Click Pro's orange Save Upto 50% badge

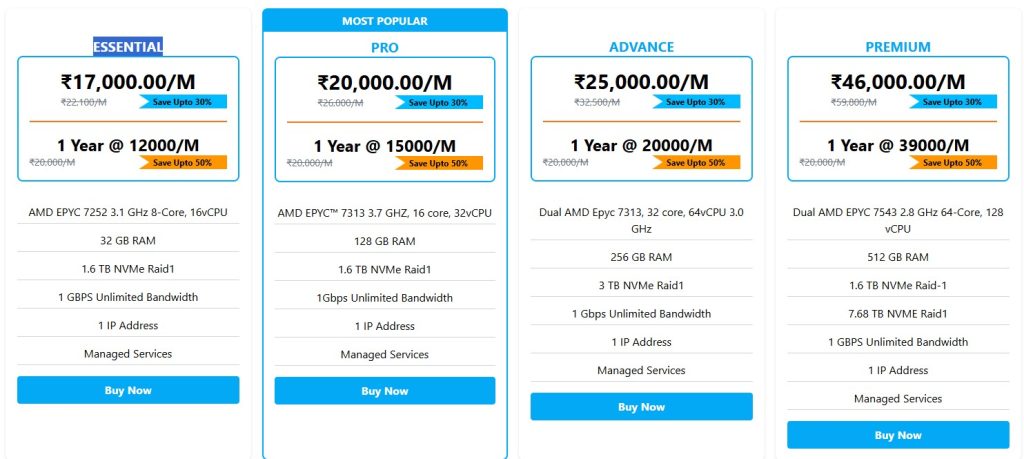pyautogui.click(x=440, y=163)
